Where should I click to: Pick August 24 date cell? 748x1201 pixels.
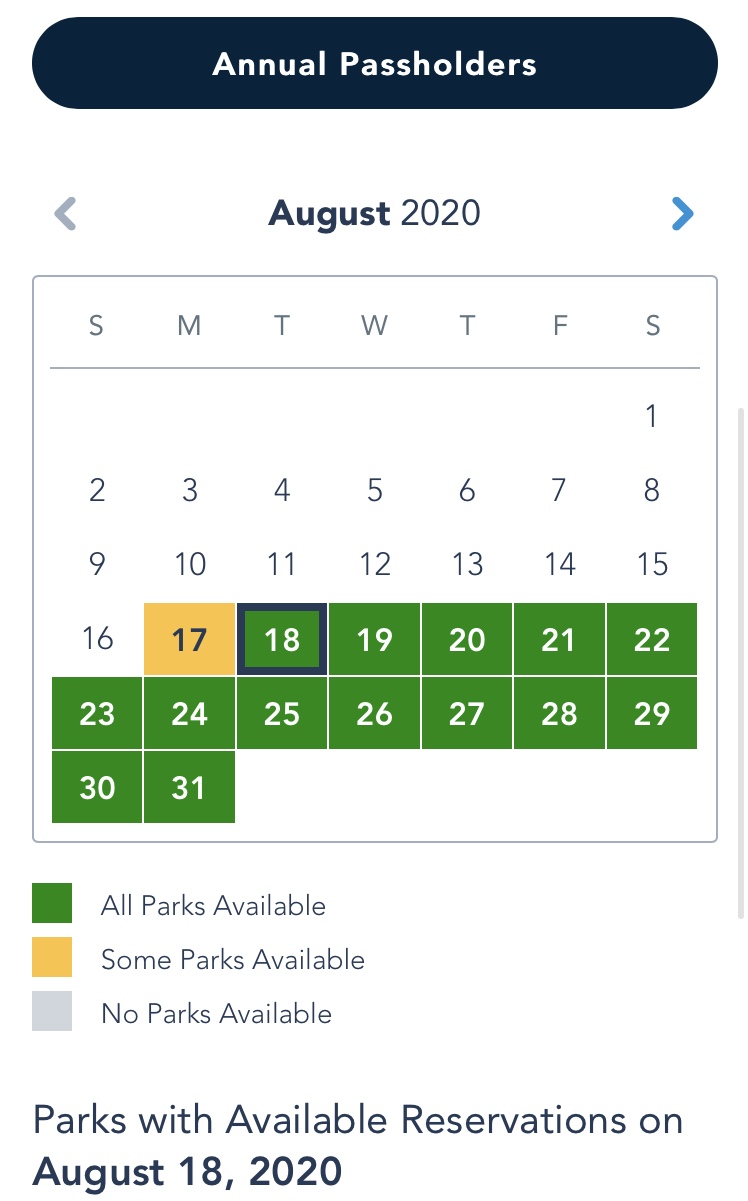coord(189,713)
